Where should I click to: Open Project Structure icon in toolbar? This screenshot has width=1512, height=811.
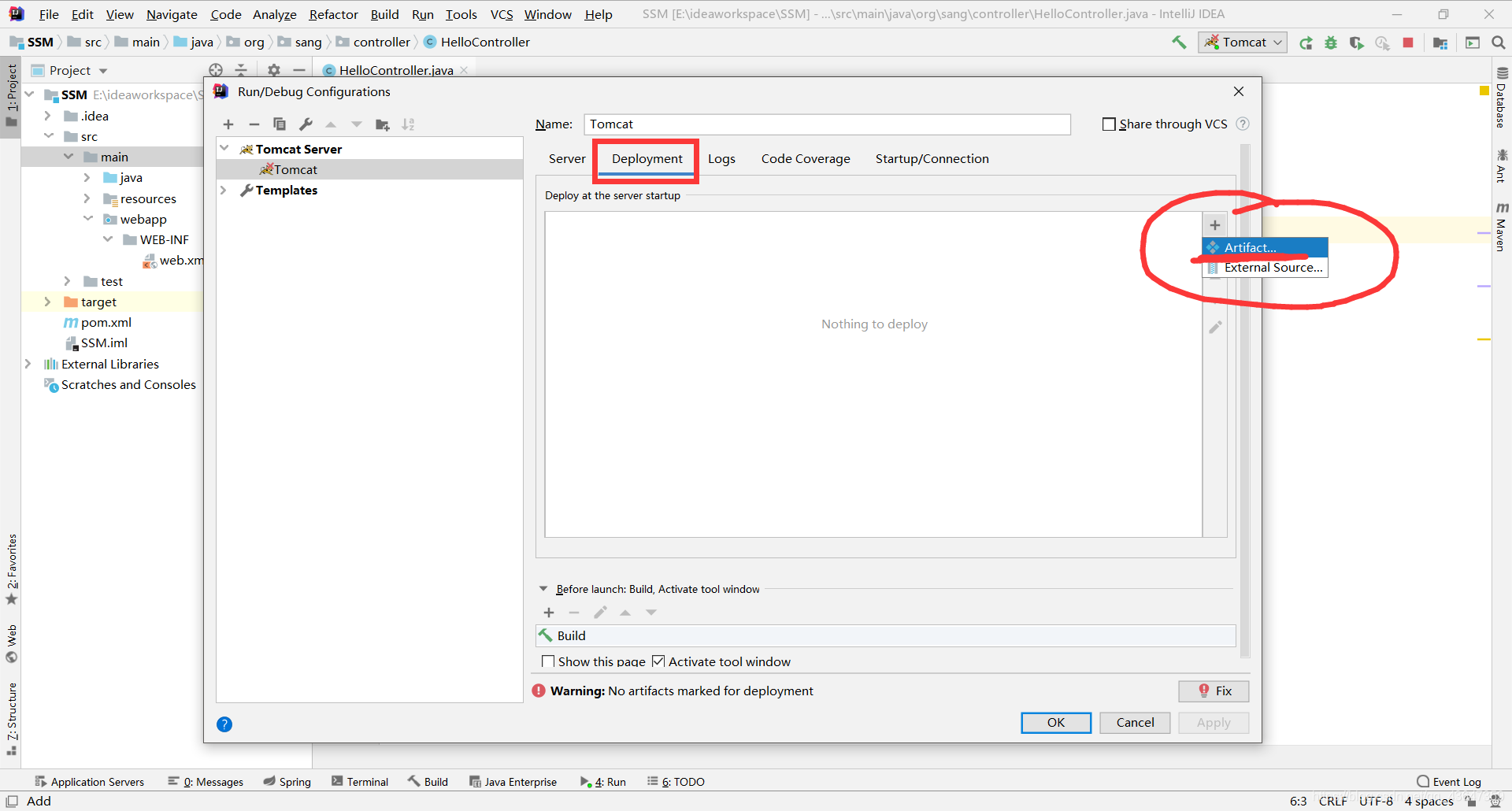(x=1440, y=43)
